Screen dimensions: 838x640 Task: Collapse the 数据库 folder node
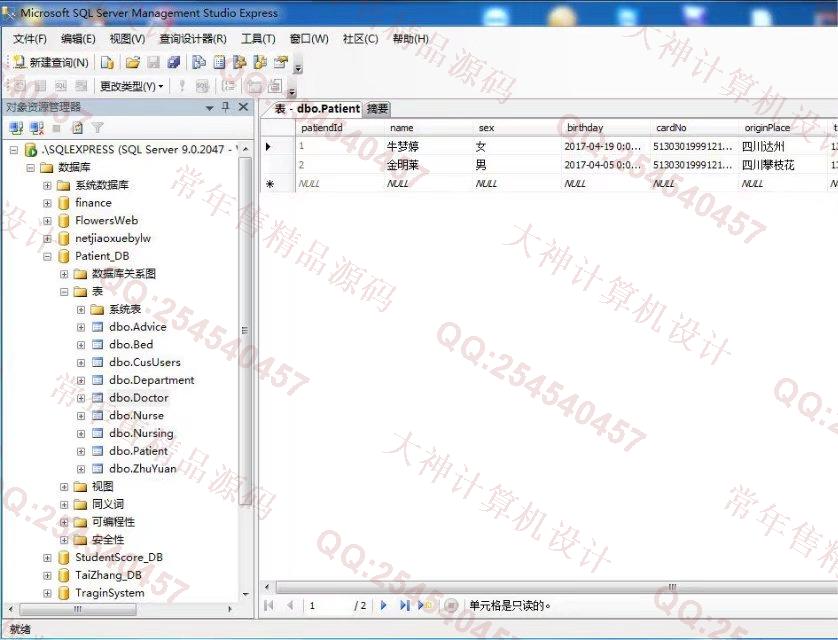coord(30,168)
